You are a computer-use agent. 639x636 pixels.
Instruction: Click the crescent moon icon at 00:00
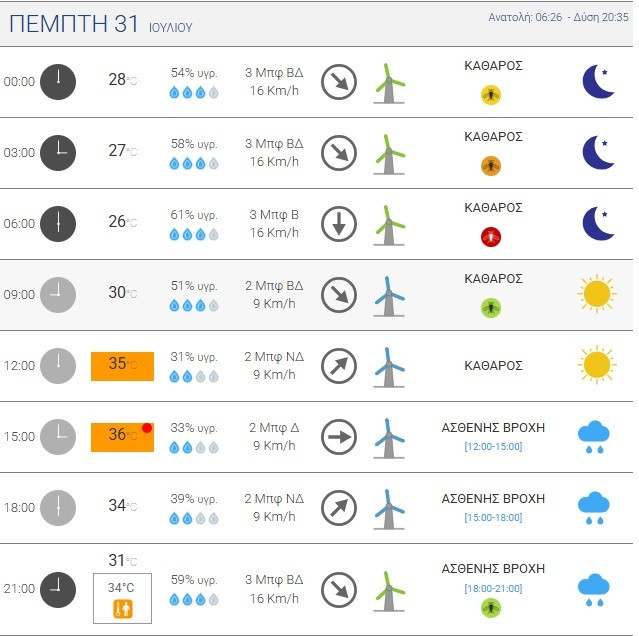pyautogui.click(x=598, y=82)
